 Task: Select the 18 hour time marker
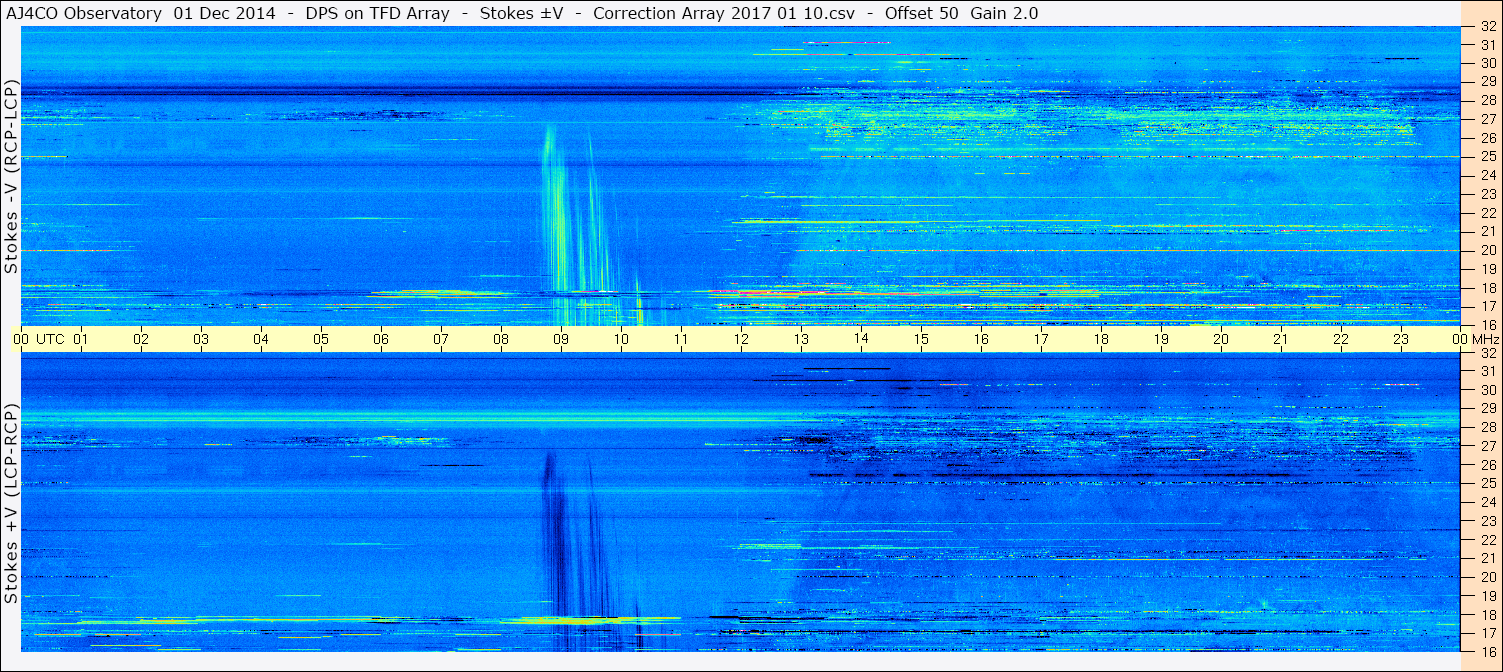click(1101, 340)
